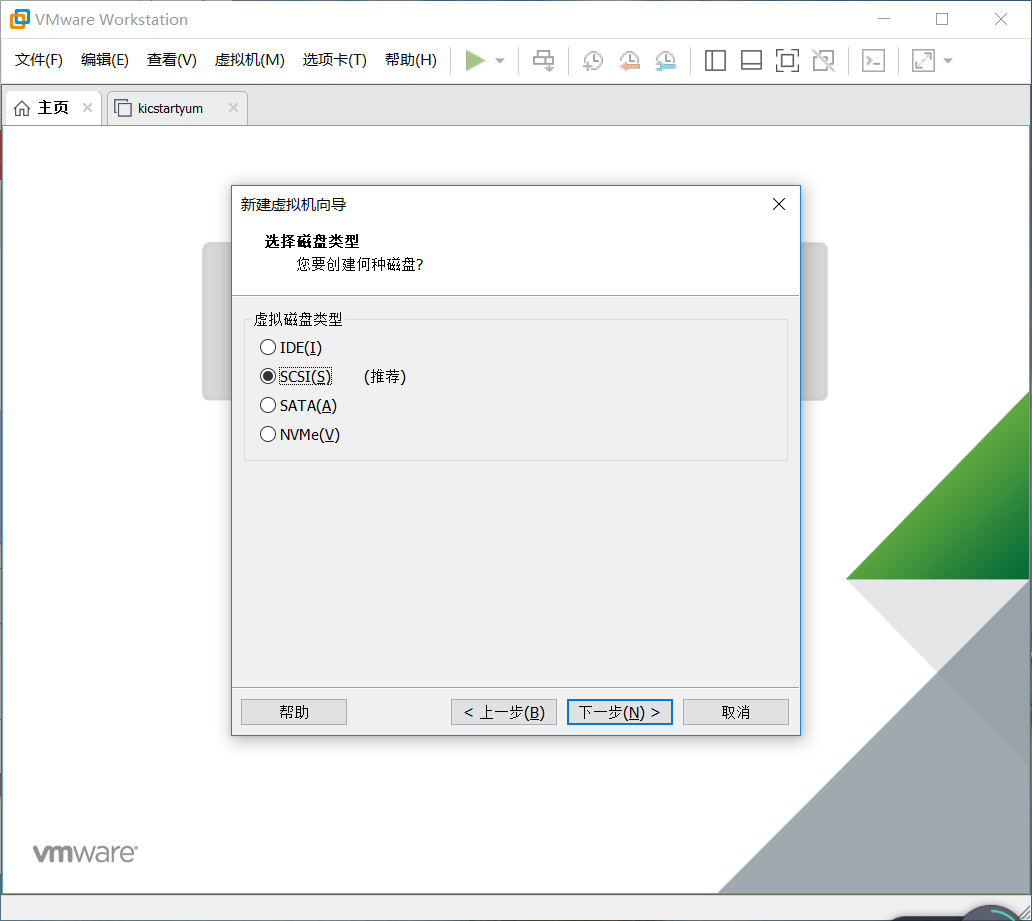Open the 文件(F) menu
Screen dimensions: 1032x921
coord(39,60)
